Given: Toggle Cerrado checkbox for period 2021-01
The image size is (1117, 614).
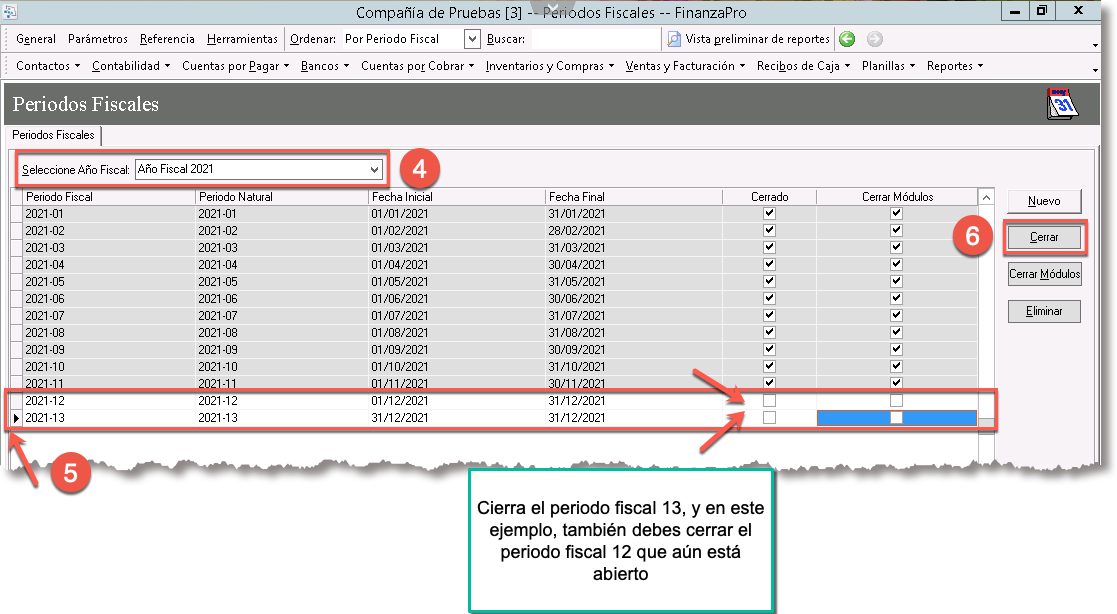Looking at the screenshot, I should [769, 213].
